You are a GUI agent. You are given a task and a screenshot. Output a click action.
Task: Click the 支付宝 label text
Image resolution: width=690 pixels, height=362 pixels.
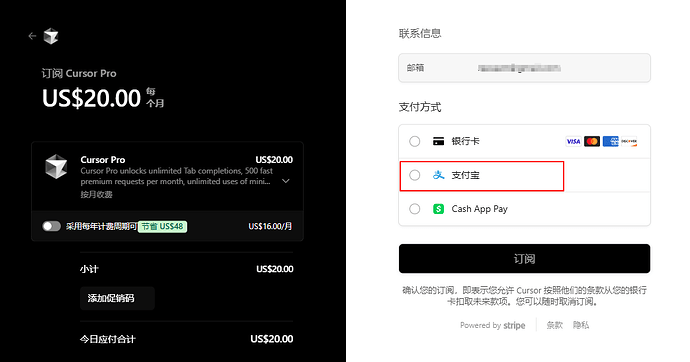point(466,175)
